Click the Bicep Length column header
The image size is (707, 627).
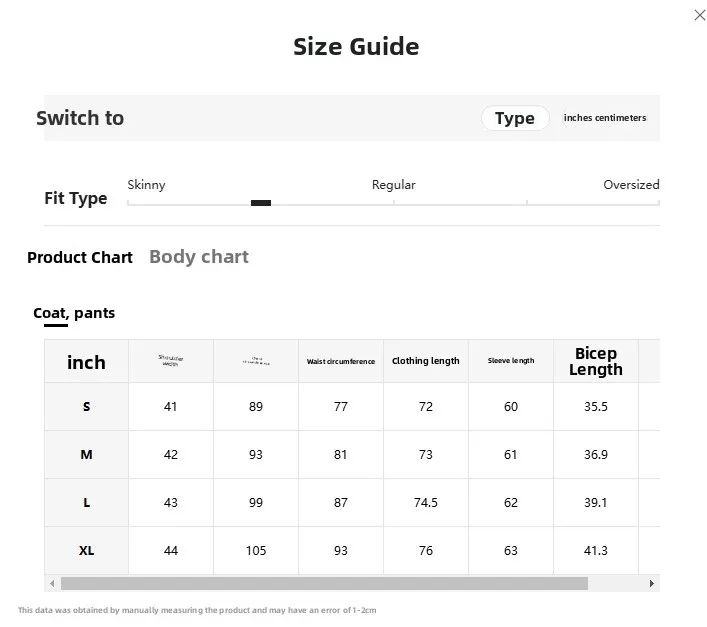pyautogui.click(x=596, y=361)
